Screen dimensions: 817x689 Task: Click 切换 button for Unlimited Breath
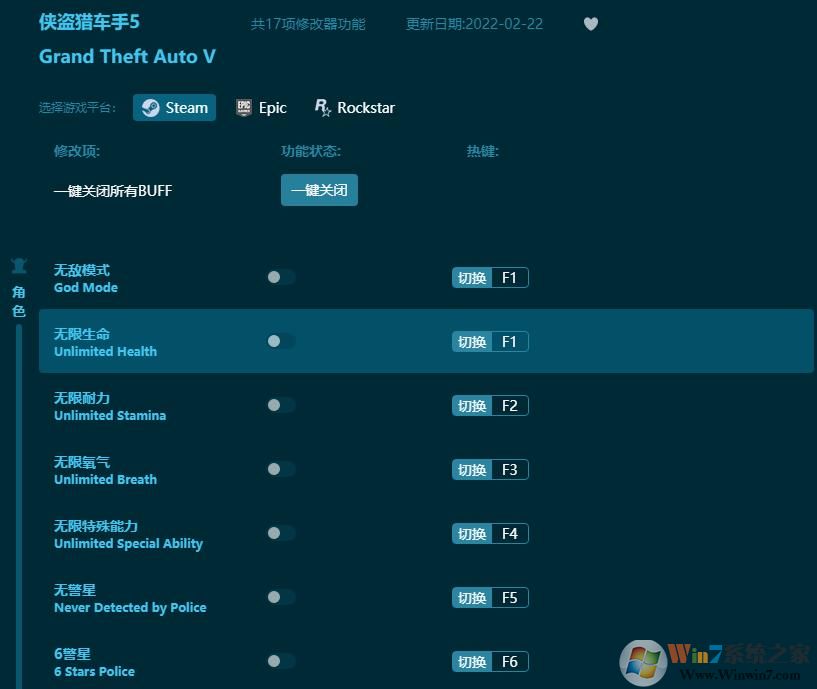pyautogui.click(x=472, y=470)
